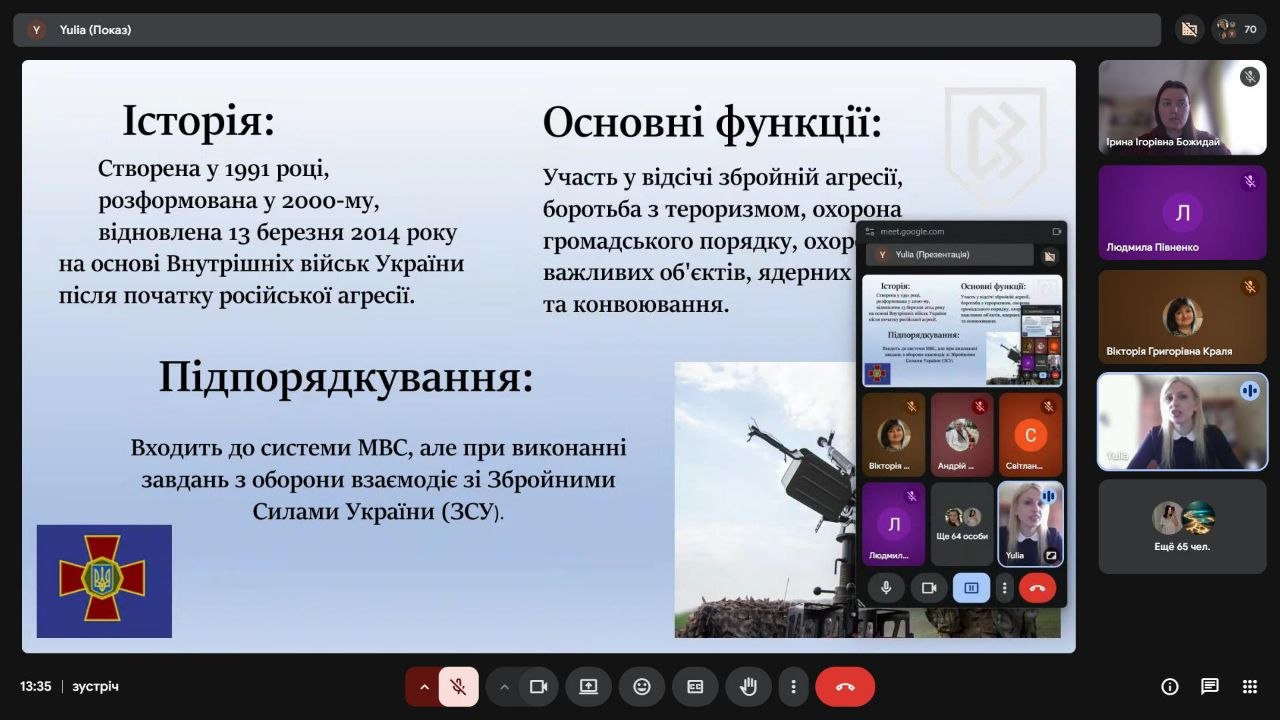Click the icon left of the participants count
This screenshot has width=1280, height=720.
pos(1189,29)
